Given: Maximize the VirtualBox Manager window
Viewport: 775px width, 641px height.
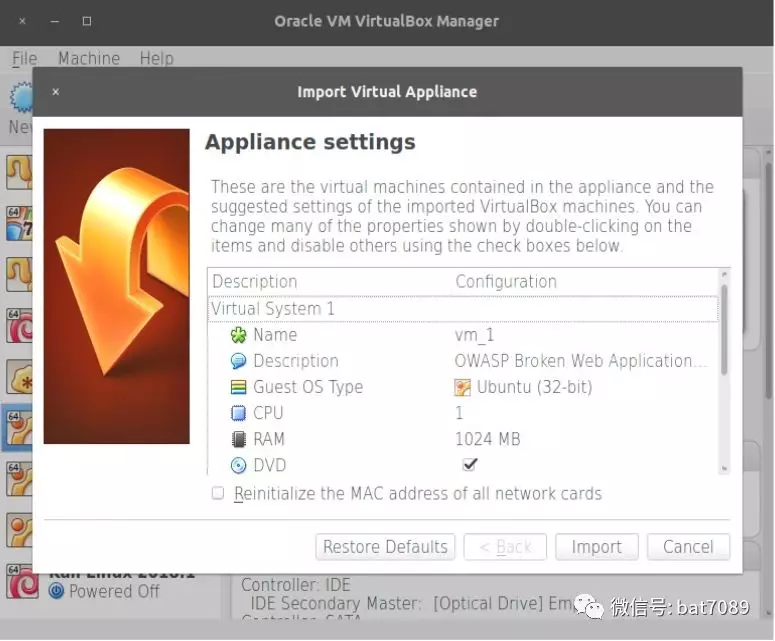Looking at the screenshot, I should pyautogui.click(x=86, y=21).
